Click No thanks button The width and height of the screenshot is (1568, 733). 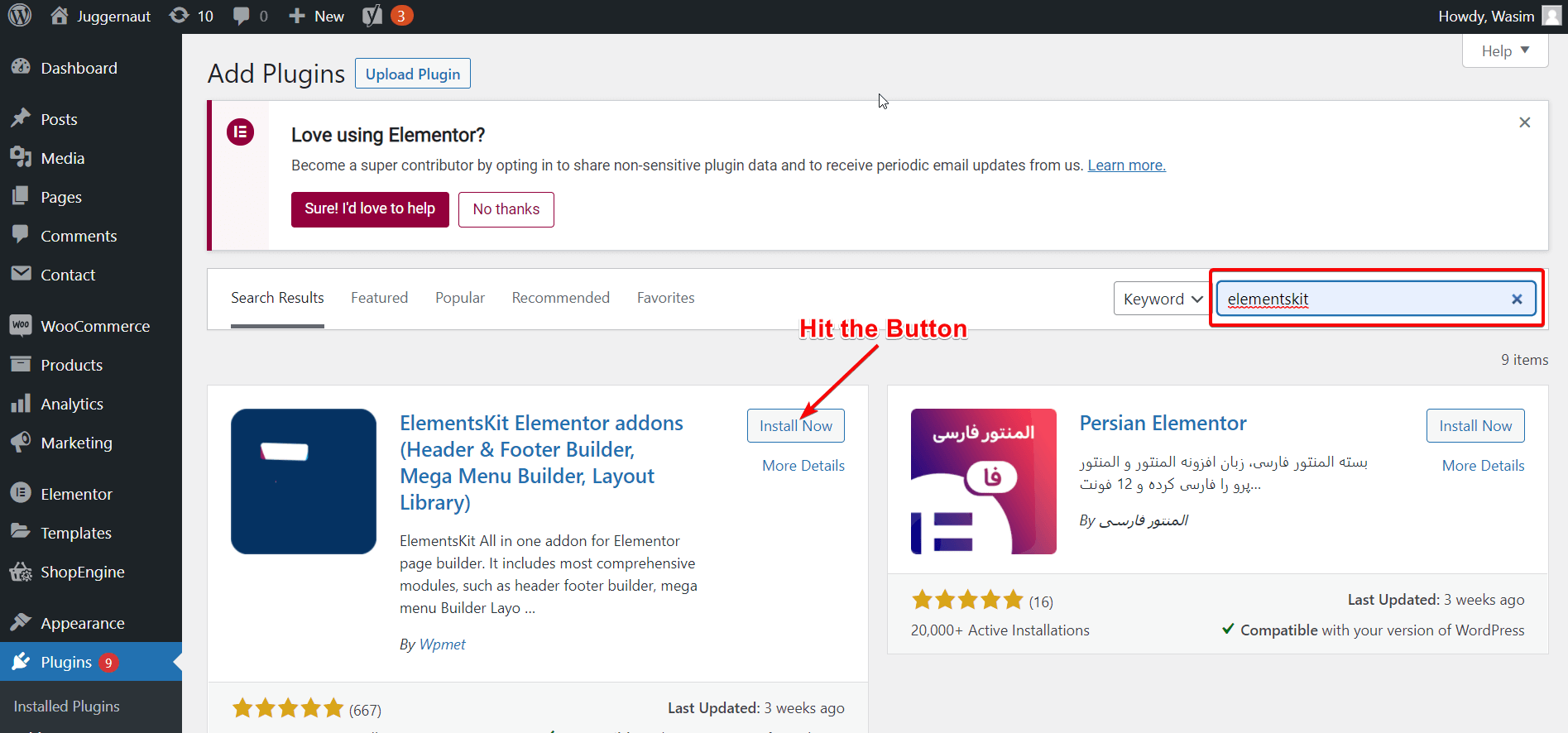point(506,209)
